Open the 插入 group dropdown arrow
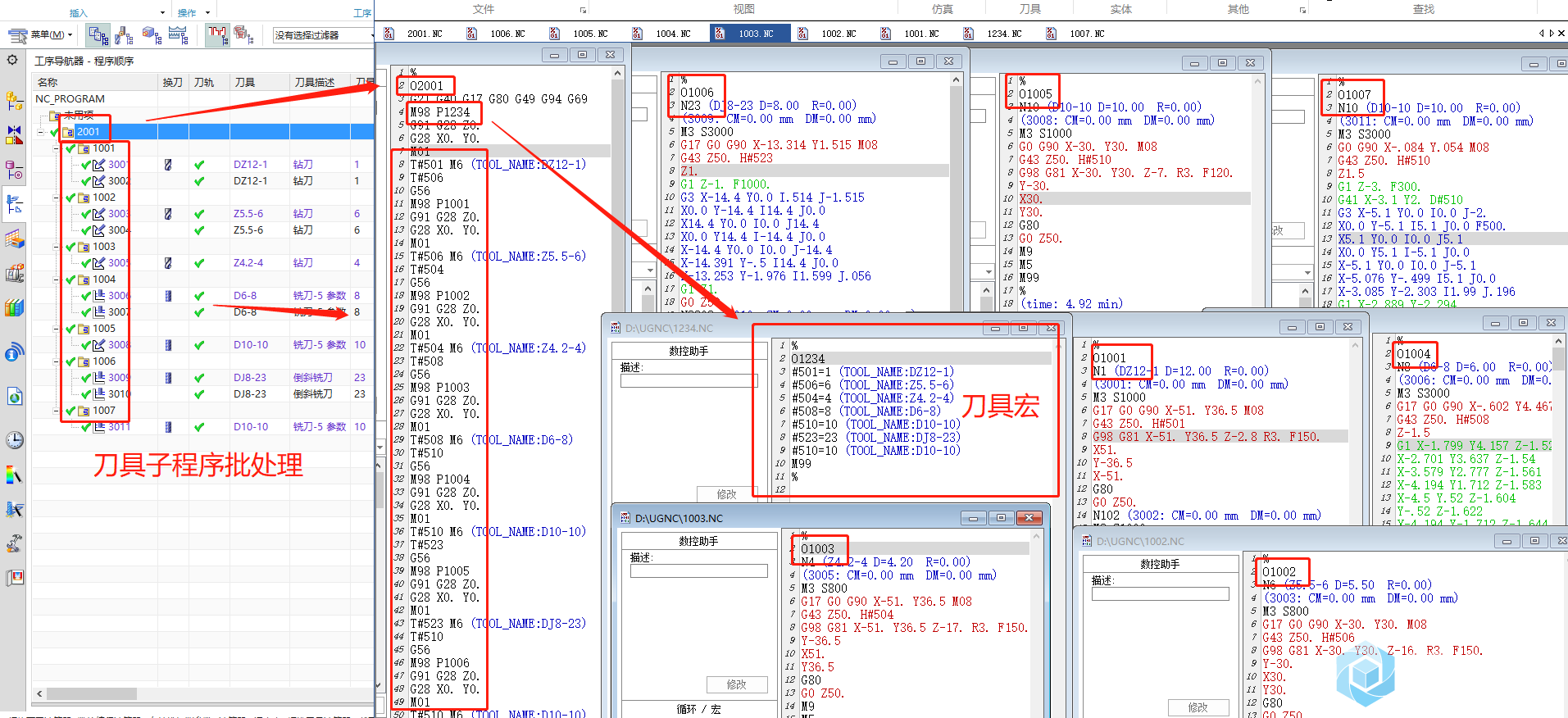Viewport: 1568px width, 718px height. (x=162, y=13)
